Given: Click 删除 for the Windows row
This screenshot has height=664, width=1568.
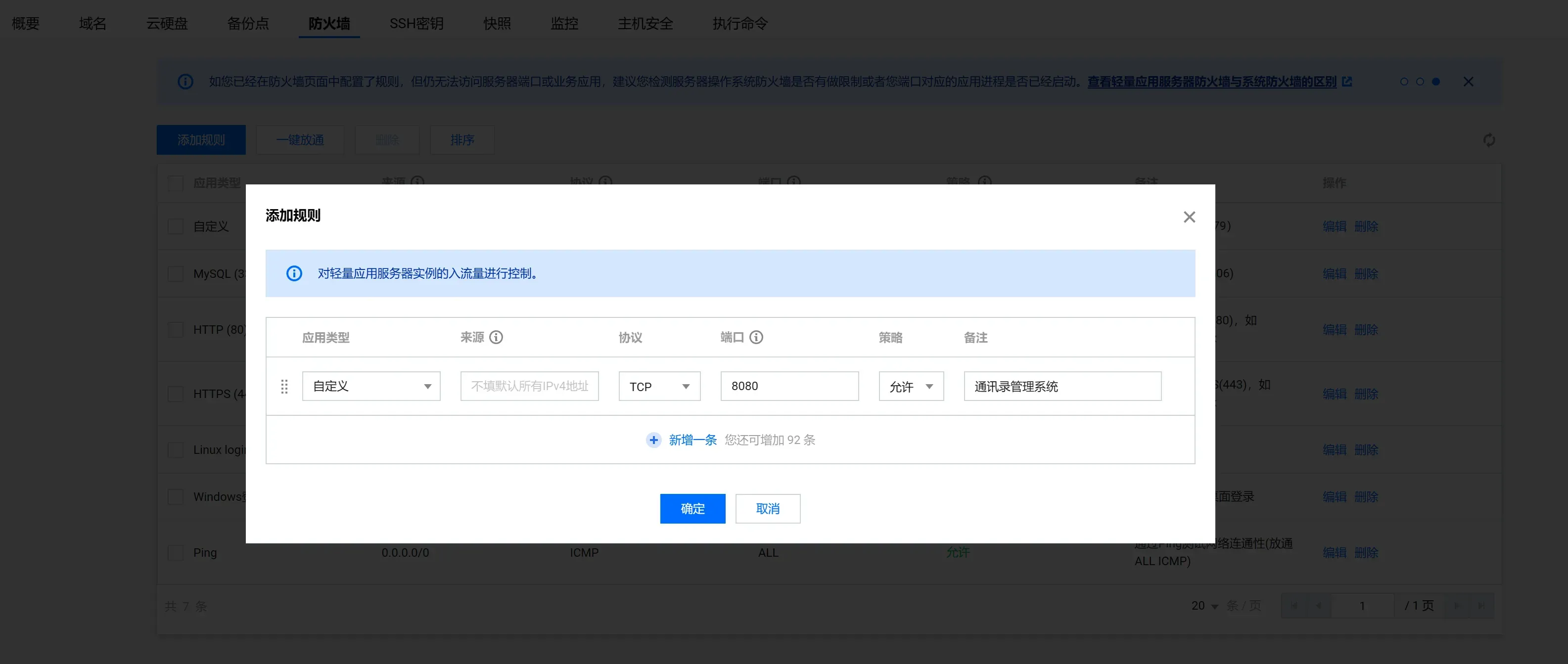Looking at the screenshot, I should pyautogui.click(x=1366, y=496).
